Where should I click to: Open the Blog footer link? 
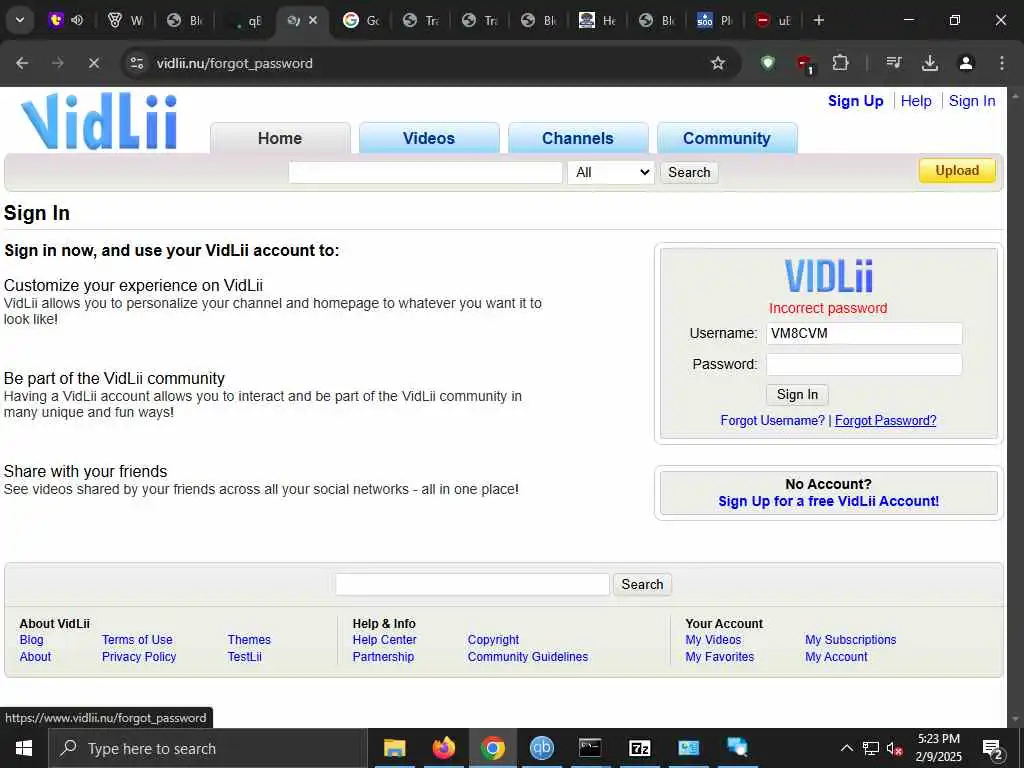(x=31, y=640)
